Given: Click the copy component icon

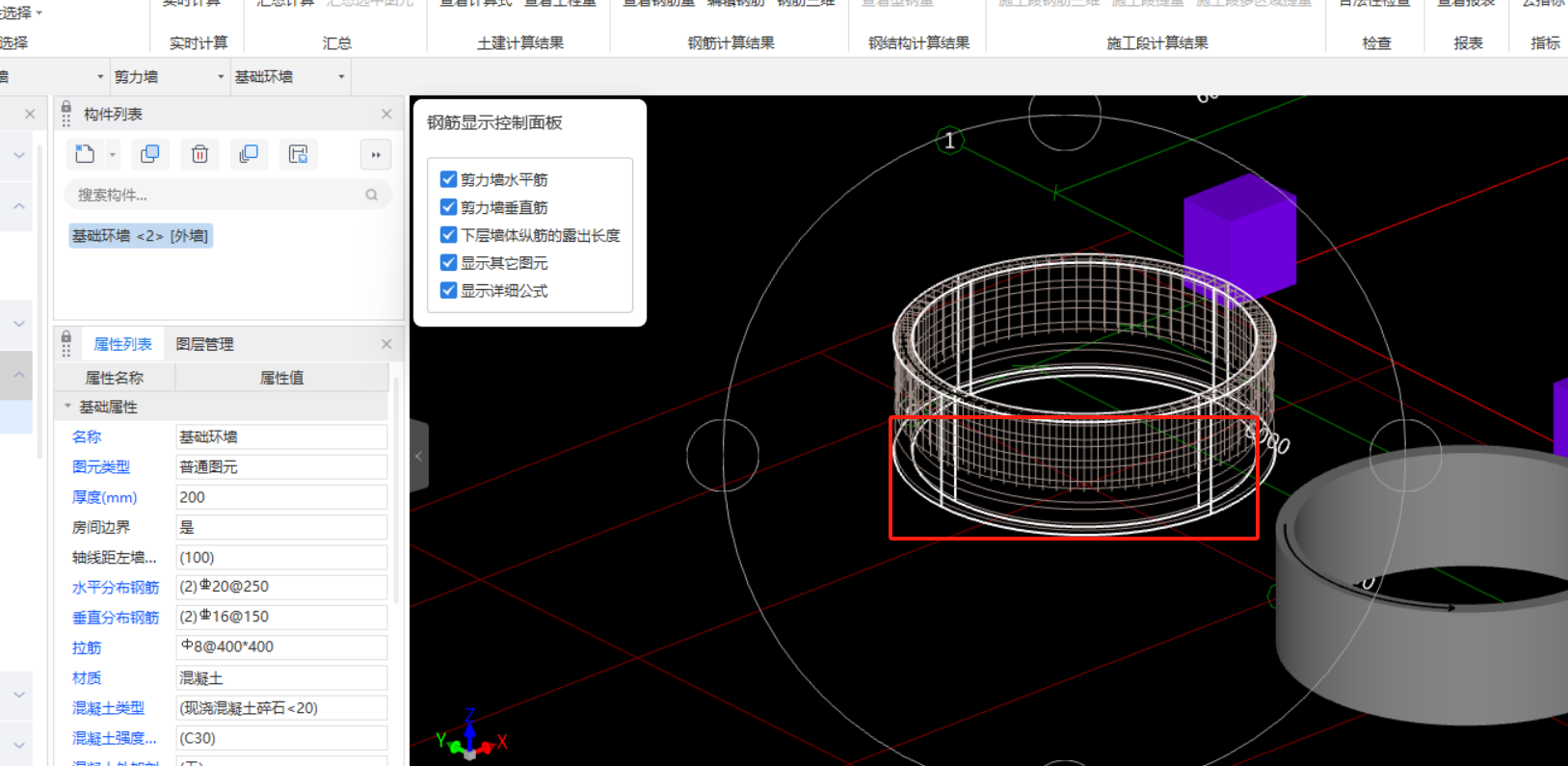Looking at the screenshot, I should click(x=149, y=154).
